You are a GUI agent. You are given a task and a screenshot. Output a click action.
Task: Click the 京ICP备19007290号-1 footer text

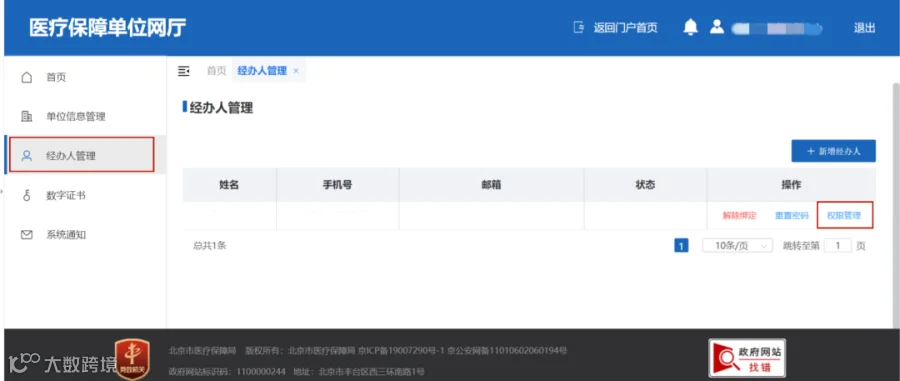pos(401,351)
